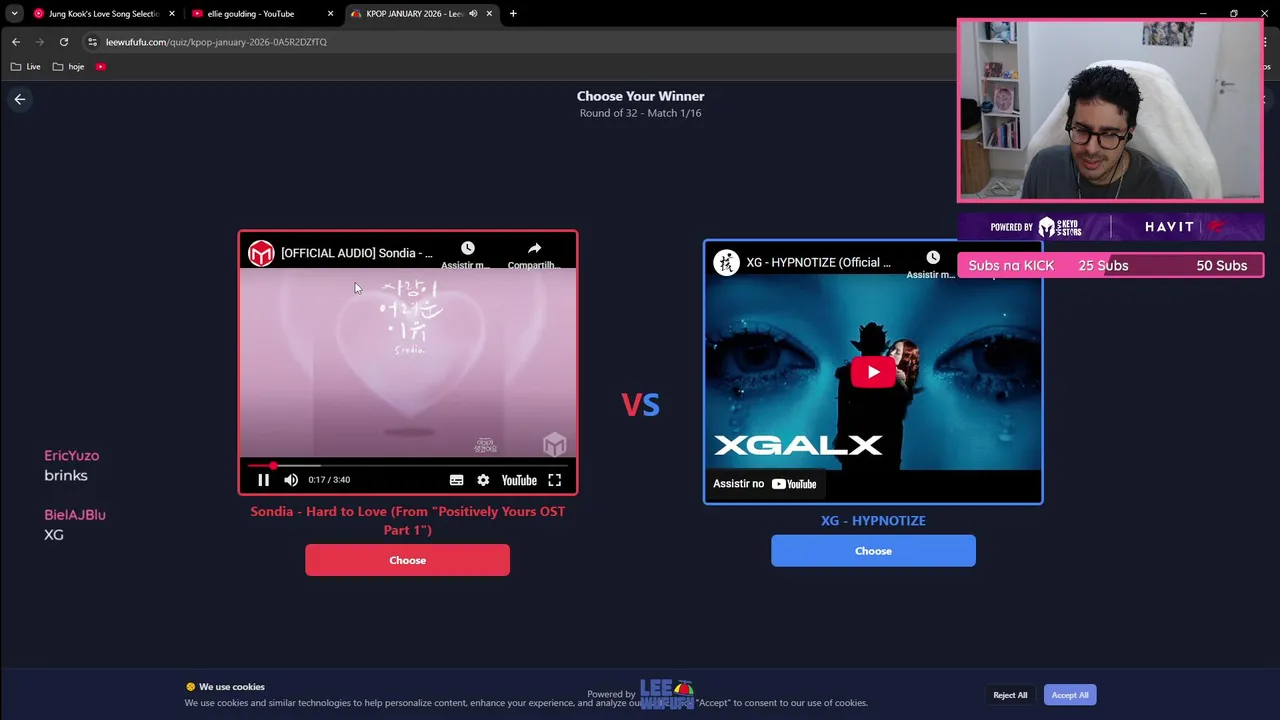Toggle subtitles on the Sondia video
1280x720 pixels.
pos(456,480)
